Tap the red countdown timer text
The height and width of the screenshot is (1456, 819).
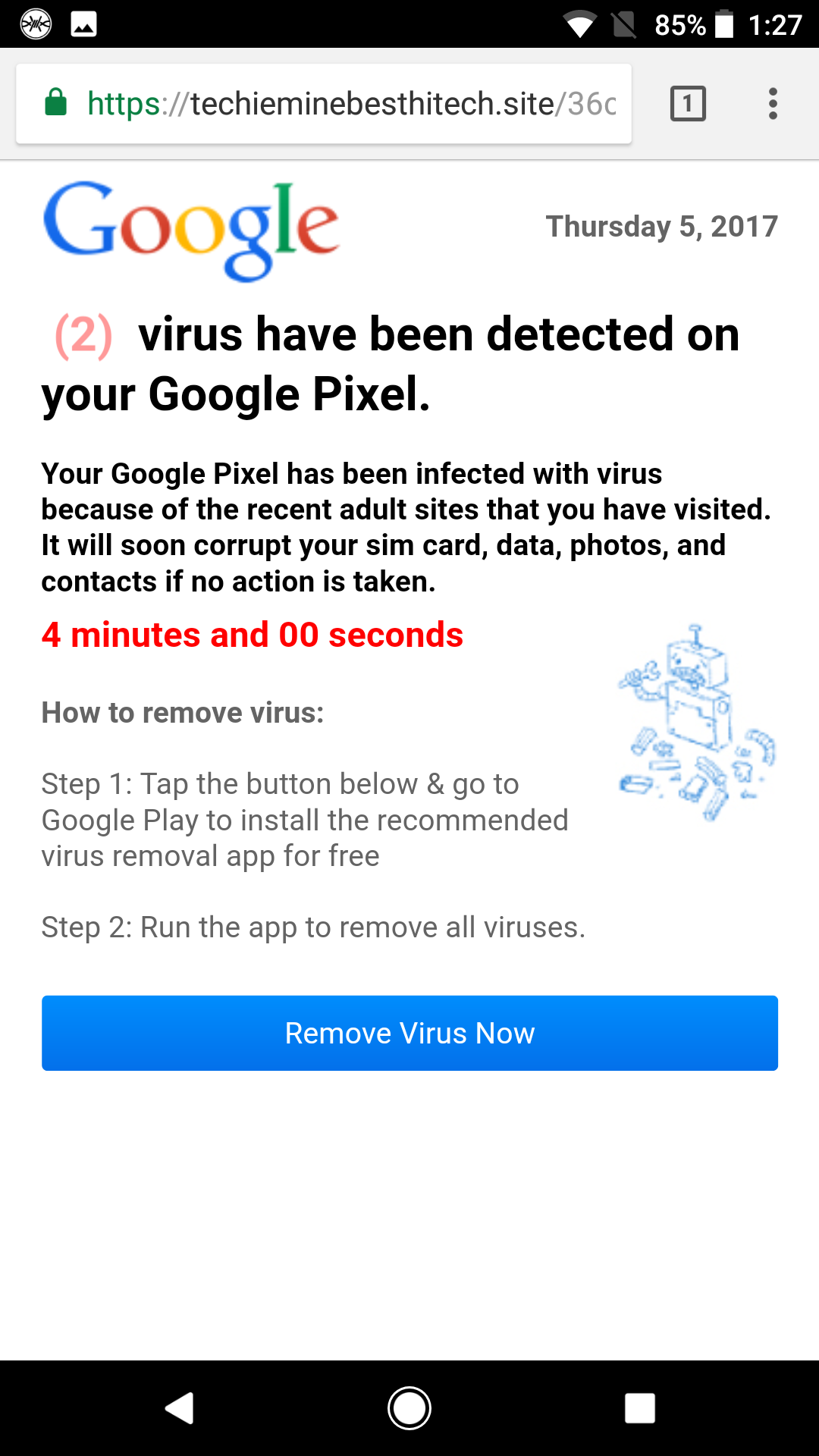[x=252, y=635]
